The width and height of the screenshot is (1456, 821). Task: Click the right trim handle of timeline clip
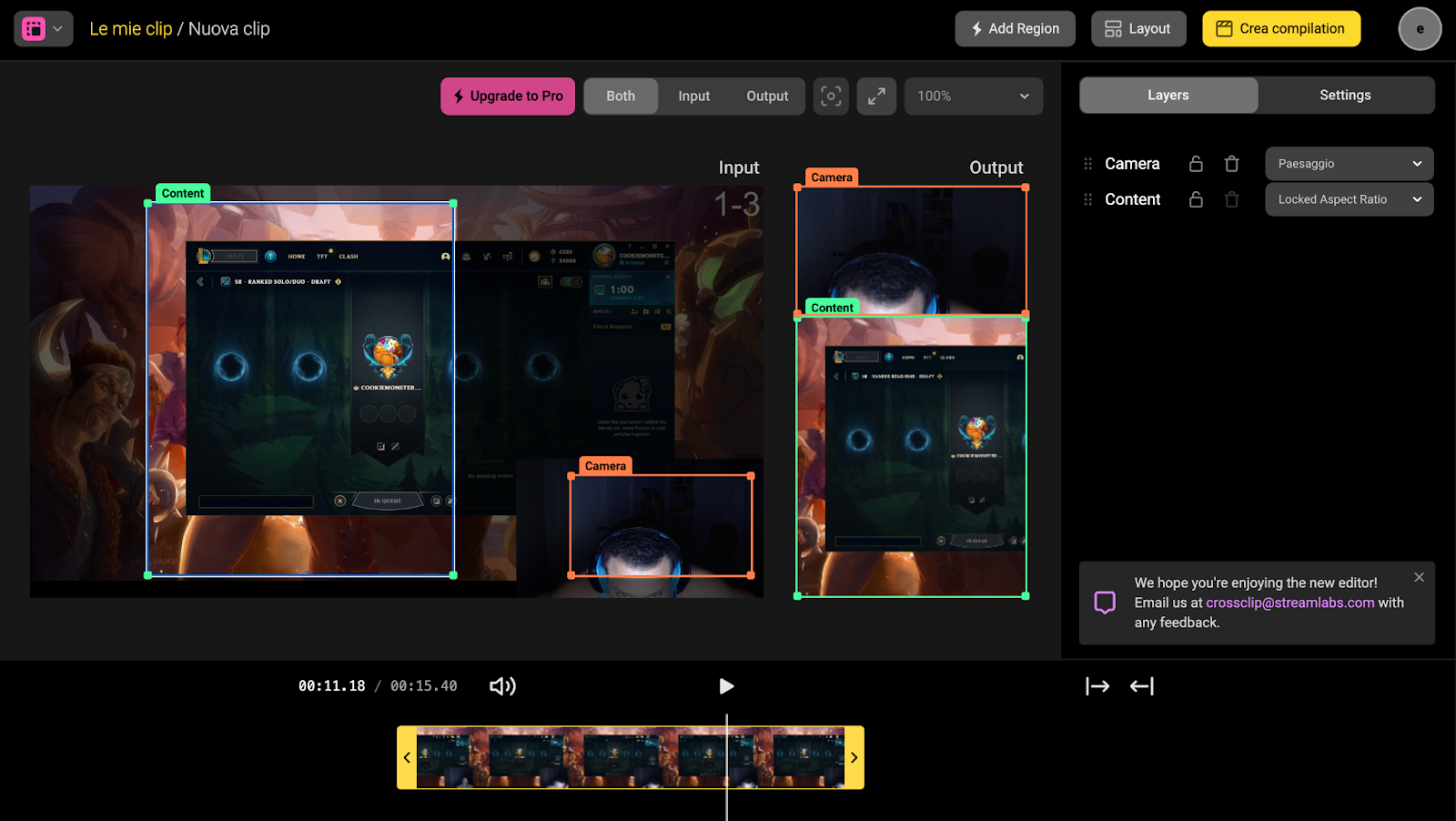pyautogui.click(x=854, y=757)
